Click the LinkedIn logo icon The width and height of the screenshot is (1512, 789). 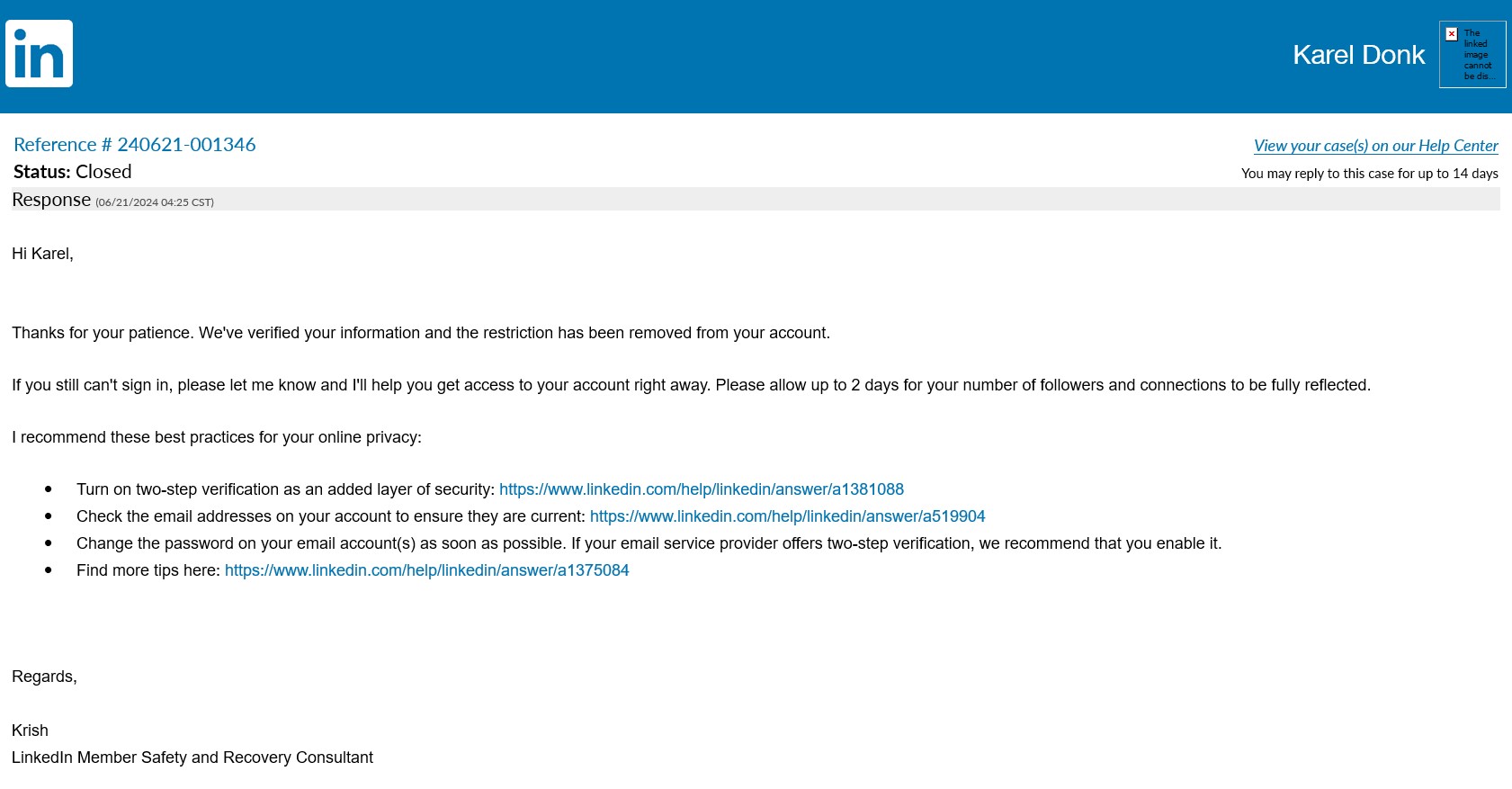[39, 54]
